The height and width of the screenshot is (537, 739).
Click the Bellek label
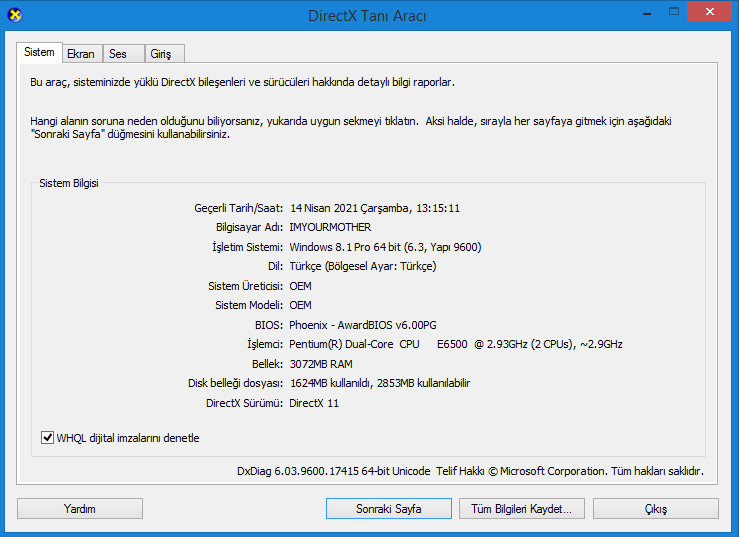pyautogui.click(x=267, y=364)
